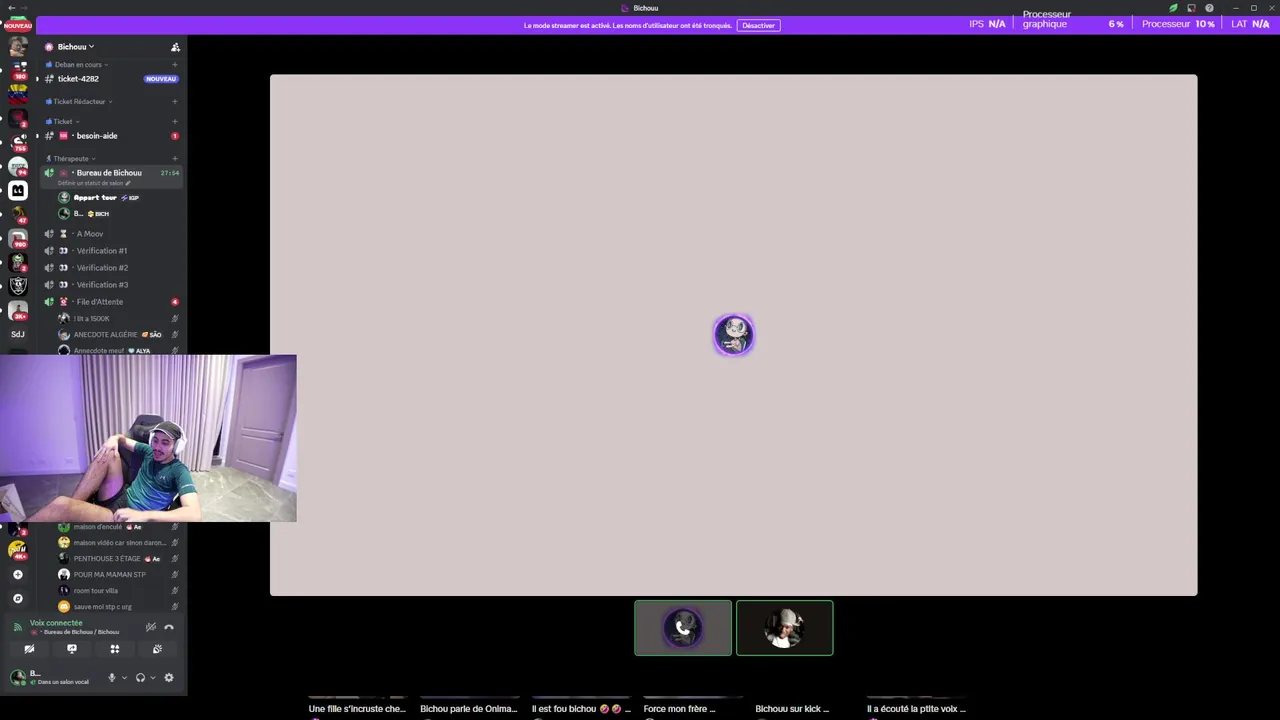The width and height of the screenshot is (1280, 720).
Task: Join the Vérification #2 voice channel
Action: [x=110, y=268]
